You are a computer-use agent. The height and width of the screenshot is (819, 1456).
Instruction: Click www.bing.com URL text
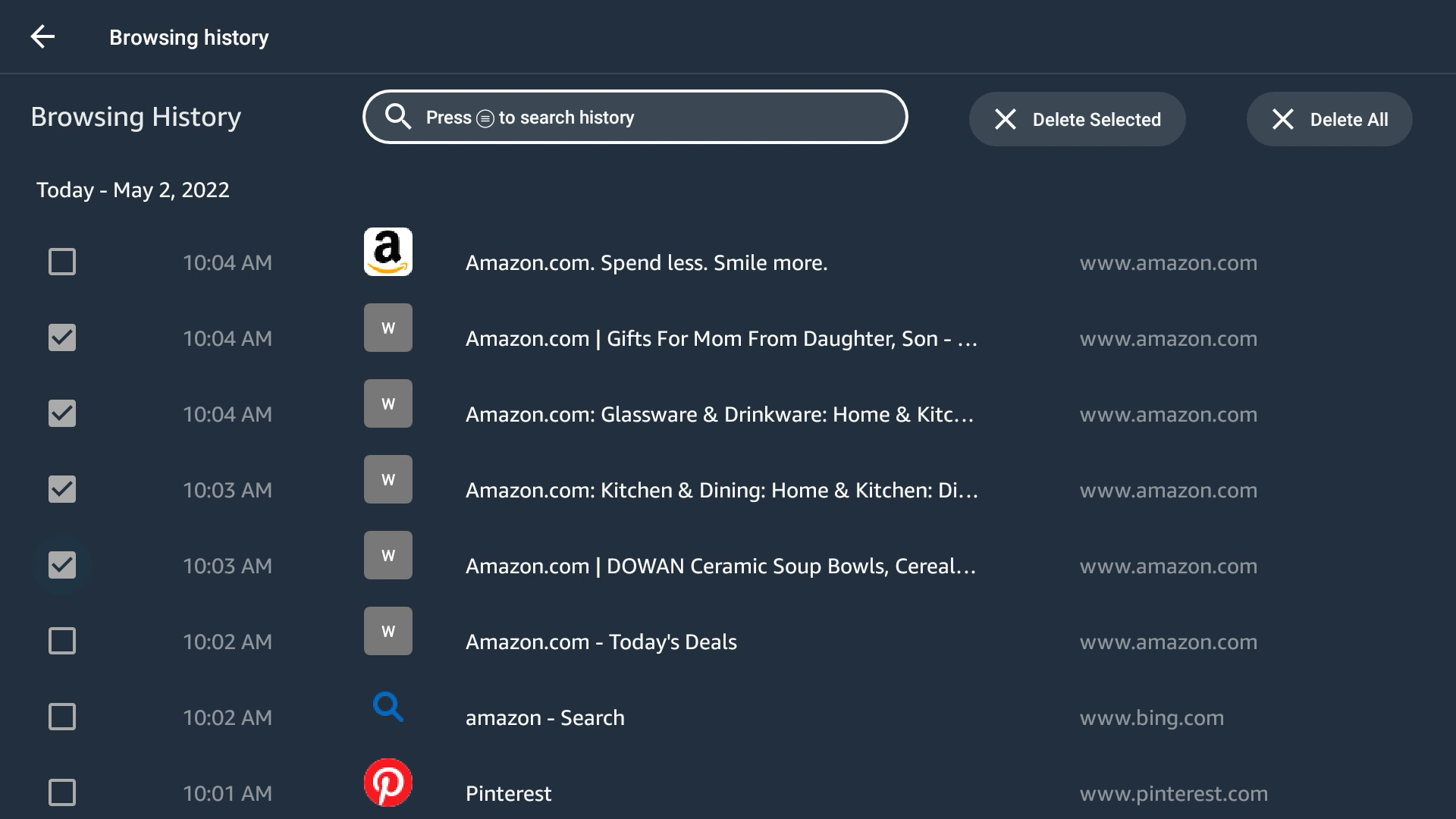click(x=1152, y=717)
